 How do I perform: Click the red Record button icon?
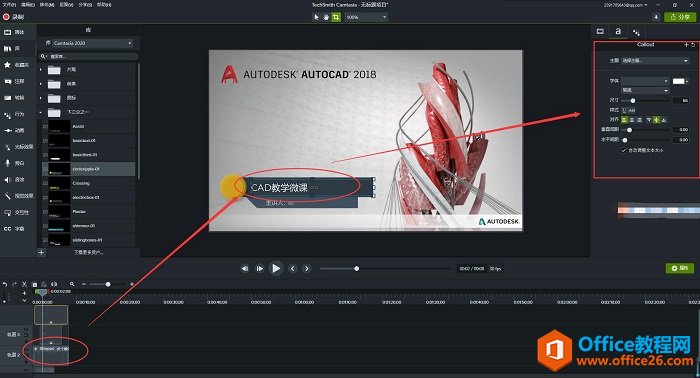[6, 17]
